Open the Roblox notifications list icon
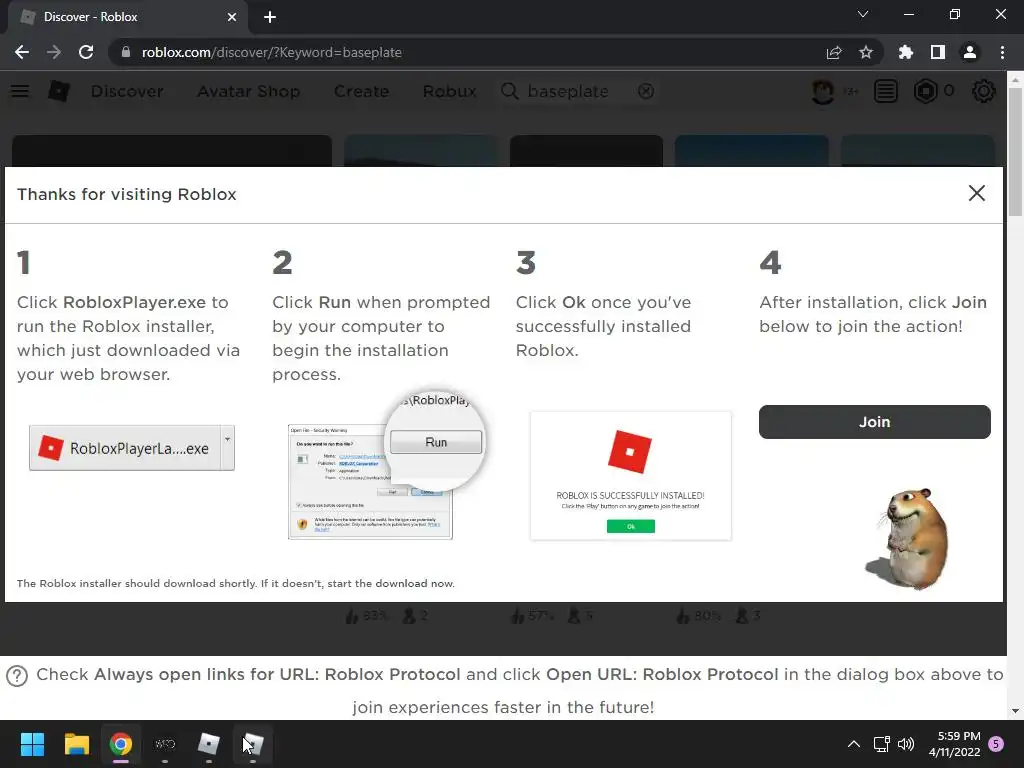Viewport: 1024px width, 768px height. 886,91
